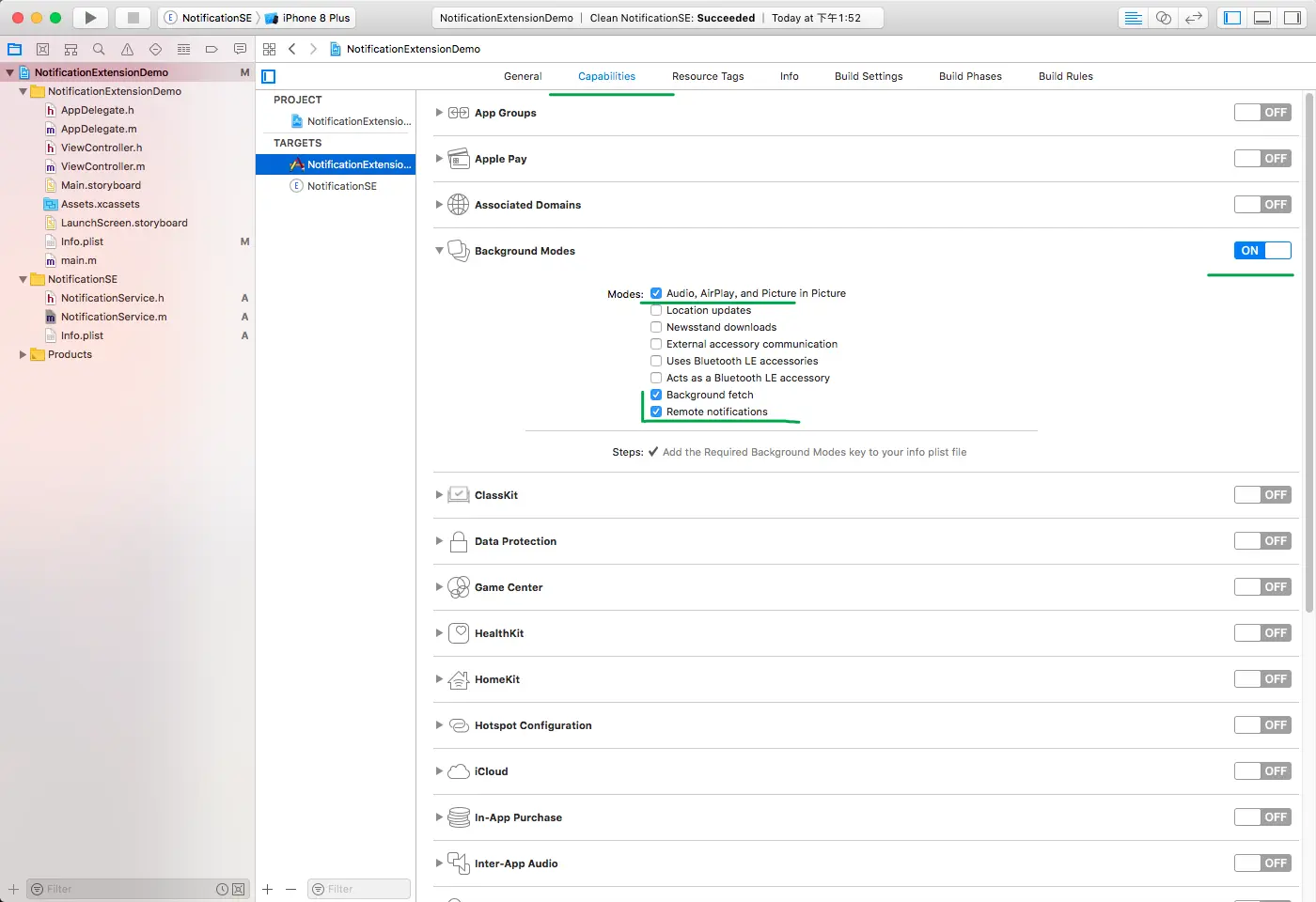This screenshot has width=1316, height=902.
Task: Expand the ClassKit capability
Action: coord(439,495)
